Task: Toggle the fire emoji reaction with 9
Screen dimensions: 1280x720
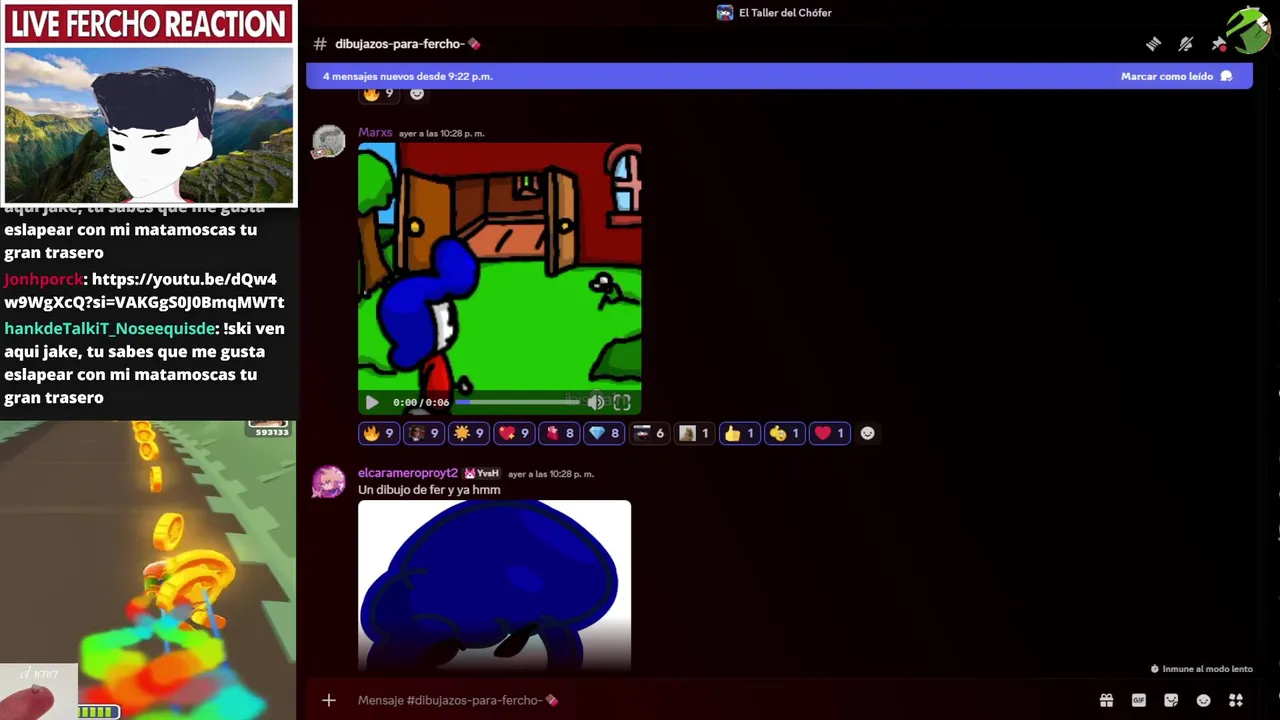Action: (378, 433)
